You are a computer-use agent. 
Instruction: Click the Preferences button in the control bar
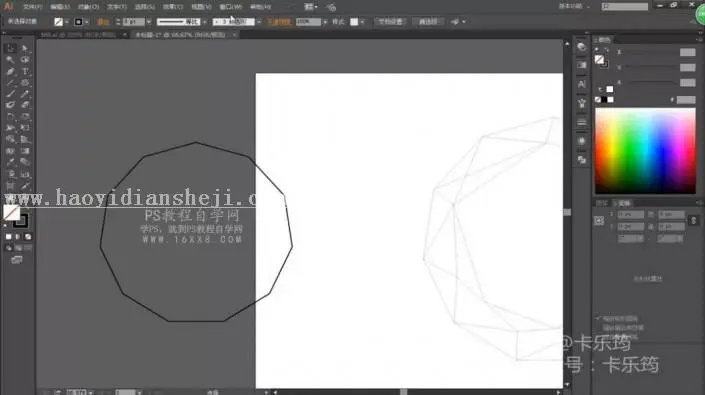(428, 22)
